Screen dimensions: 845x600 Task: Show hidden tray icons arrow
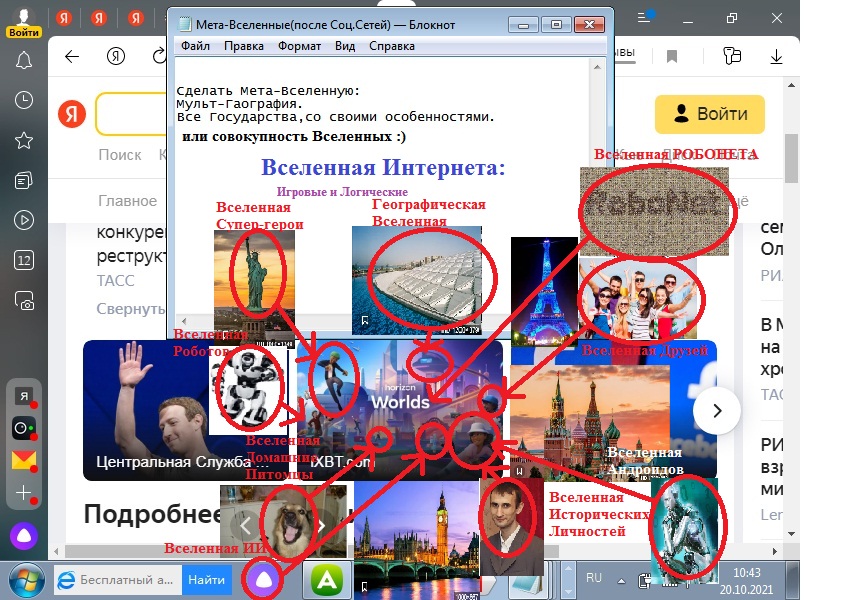pos(621,581)
